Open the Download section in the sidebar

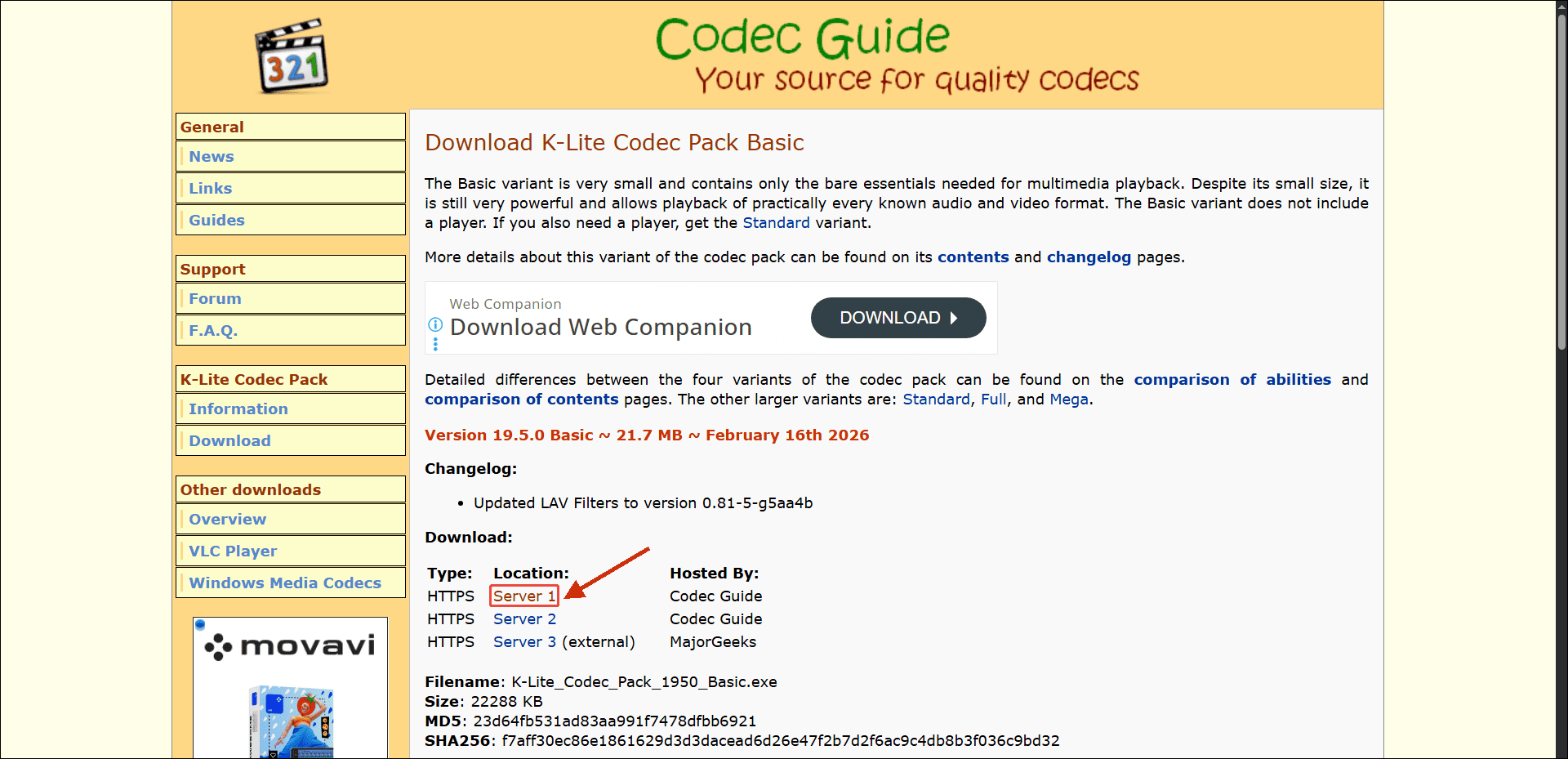(x=229, y=440)
